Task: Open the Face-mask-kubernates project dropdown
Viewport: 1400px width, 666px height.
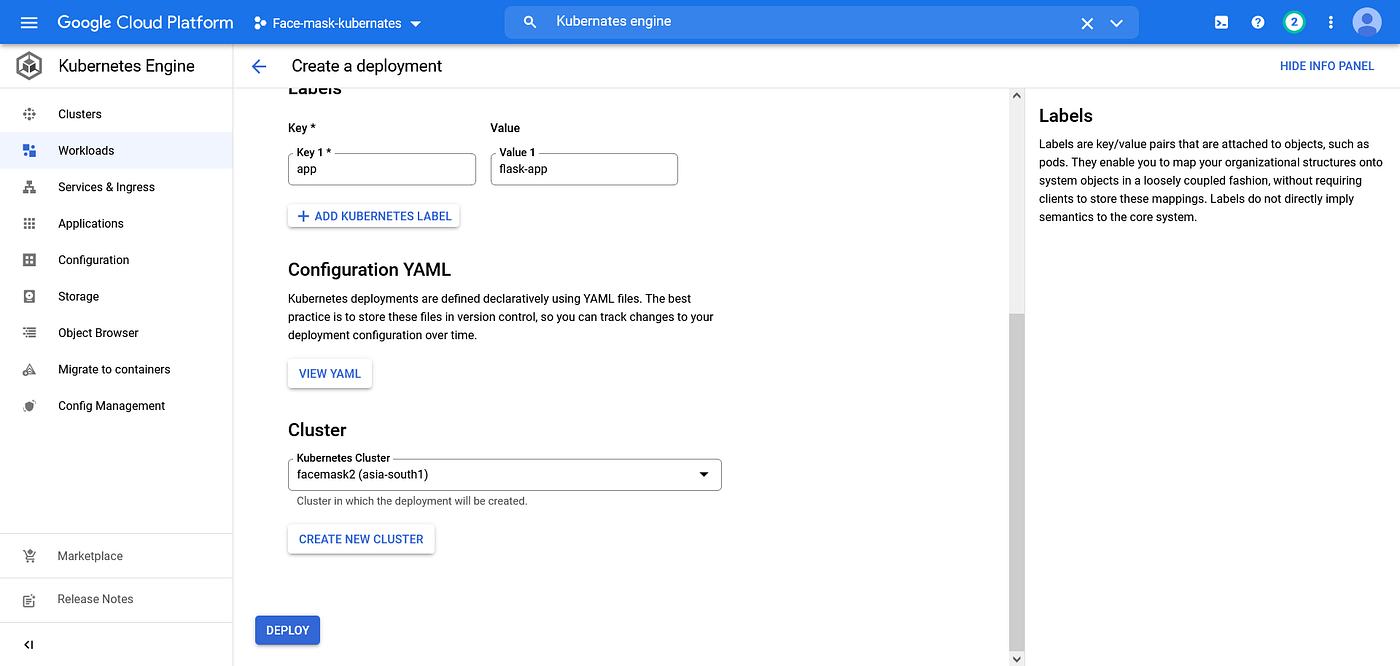Action: point(337,23)
